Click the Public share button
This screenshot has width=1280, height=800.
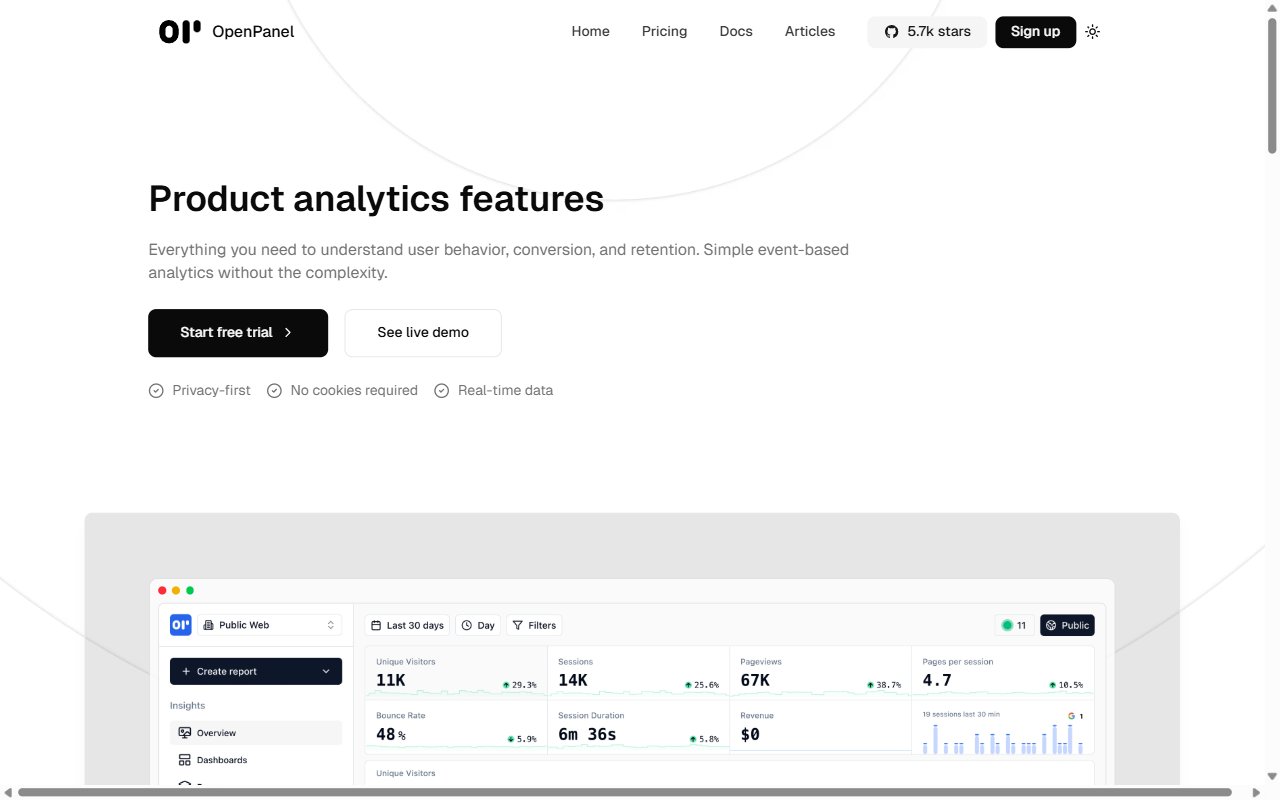[1067, 625]
